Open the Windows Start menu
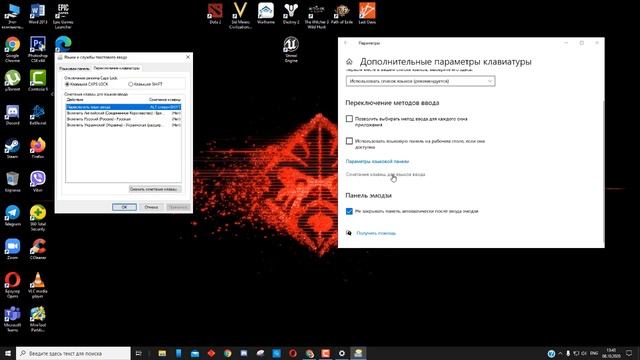Image resolution: width=640 pixels, height=360 pixels. pos(8,353)
